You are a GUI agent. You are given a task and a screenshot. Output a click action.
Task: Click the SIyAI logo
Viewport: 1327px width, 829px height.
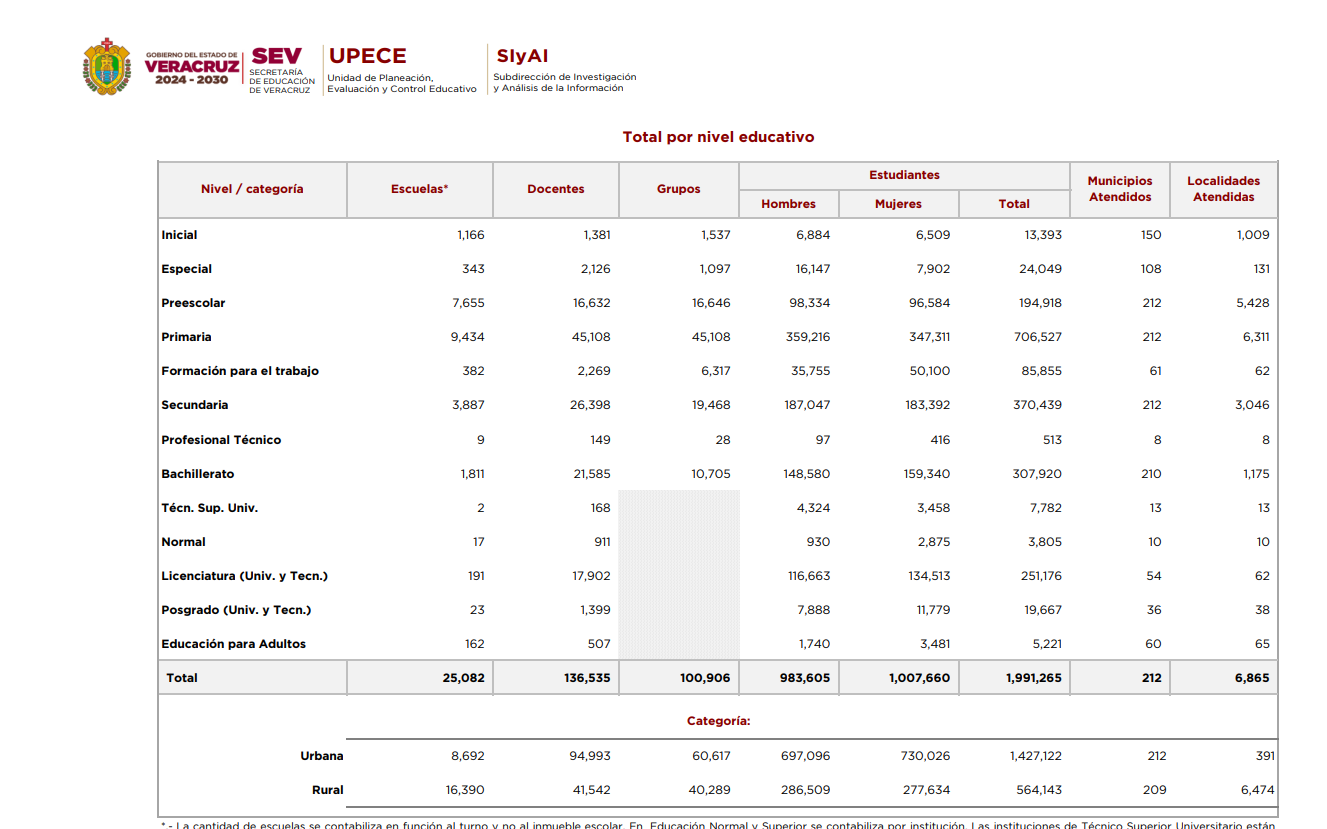point(564,70)
